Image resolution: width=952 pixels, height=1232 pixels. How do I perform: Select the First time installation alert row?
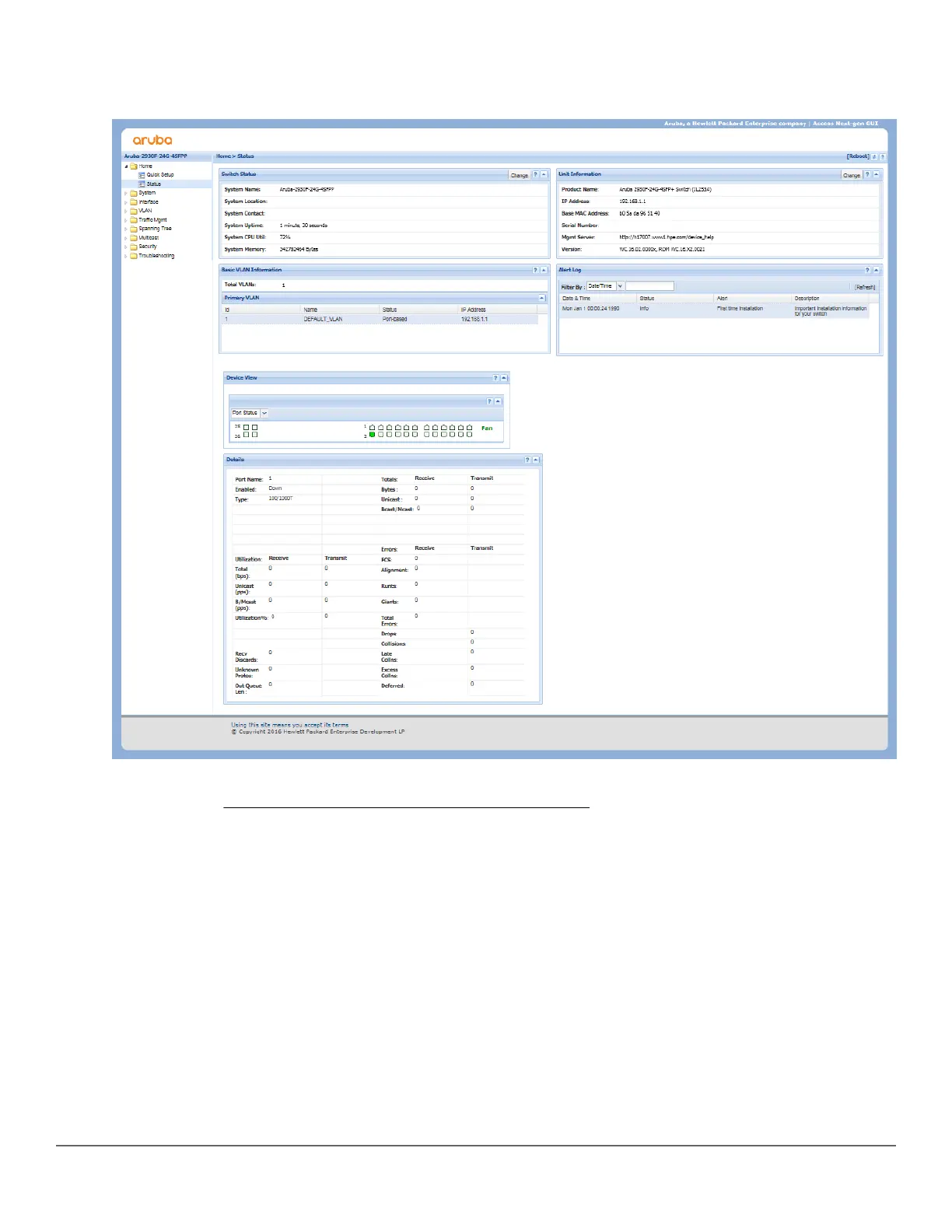tap(714, 311)
